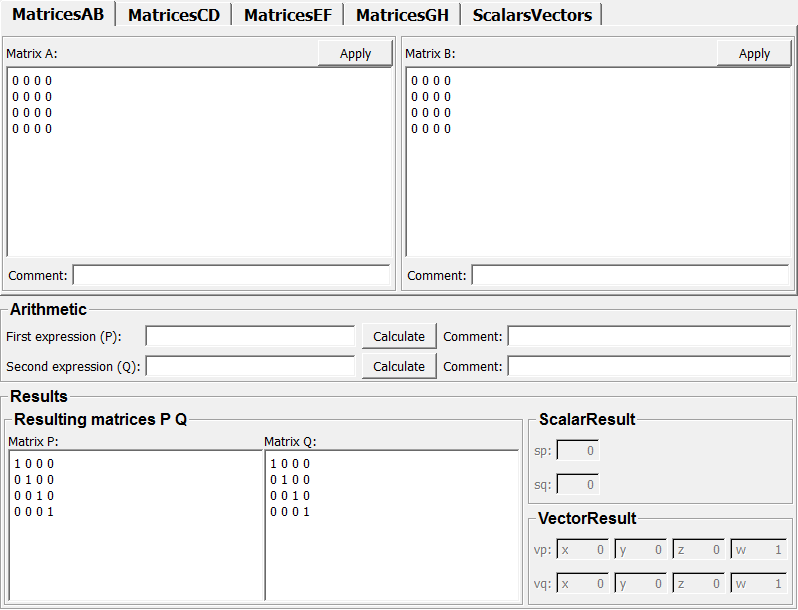Click the MatricesAB tab

58,14
